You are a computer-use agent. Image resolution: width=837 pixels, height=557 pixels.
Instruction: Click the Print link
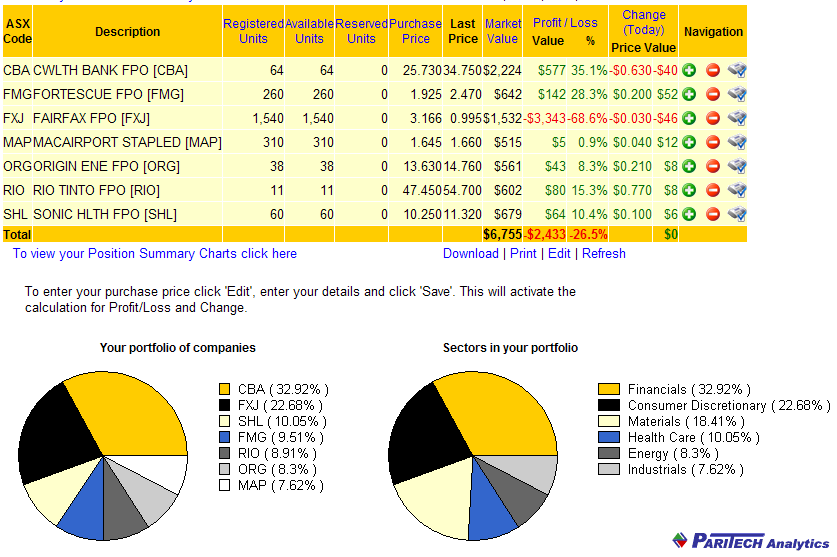pos(523,254)
